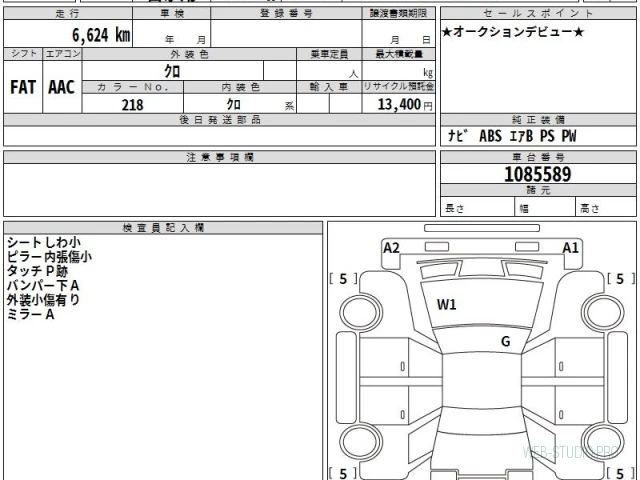Select the ★オークションデビュー★ sales point text
This screenshot has height=480, width=640.
point(513,32)
